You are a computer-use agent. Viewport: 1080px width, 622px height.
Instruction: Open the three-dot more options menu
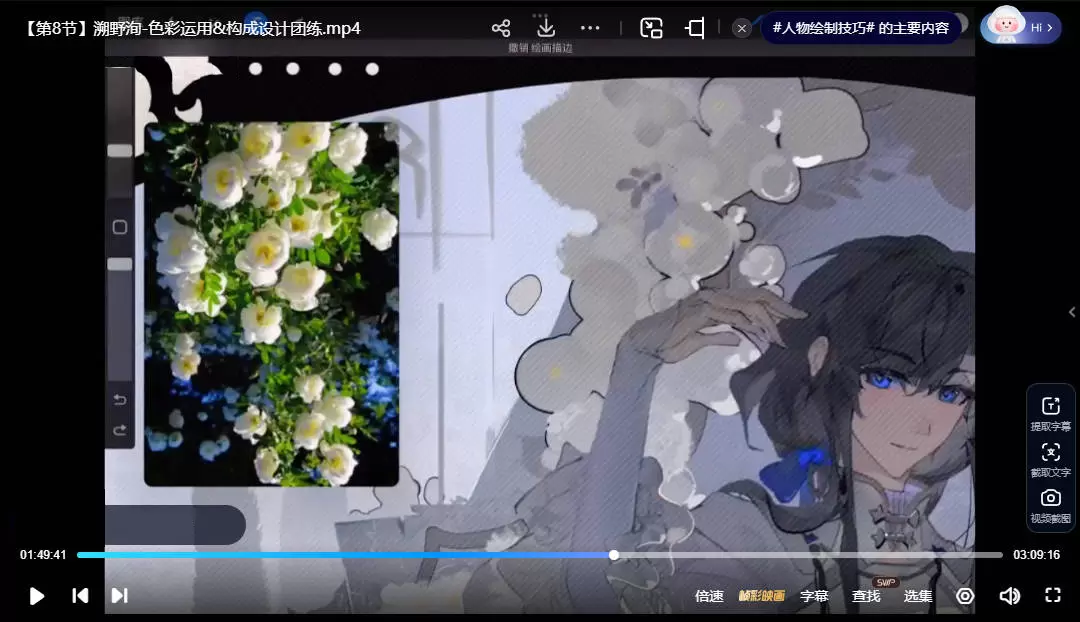coord(590,28)
